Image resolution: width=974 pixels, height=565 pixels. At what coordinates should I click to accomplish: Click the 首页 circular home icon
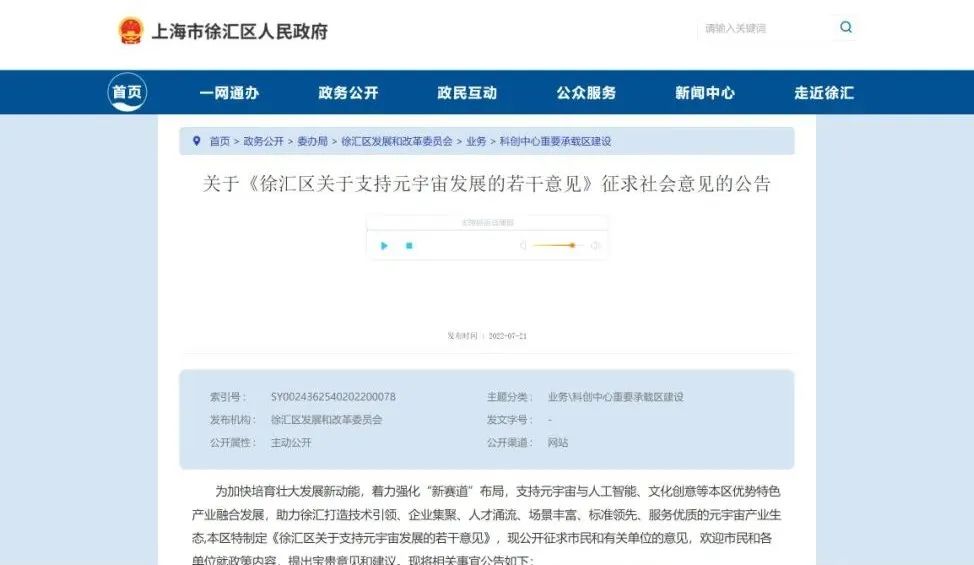[127, 93]
